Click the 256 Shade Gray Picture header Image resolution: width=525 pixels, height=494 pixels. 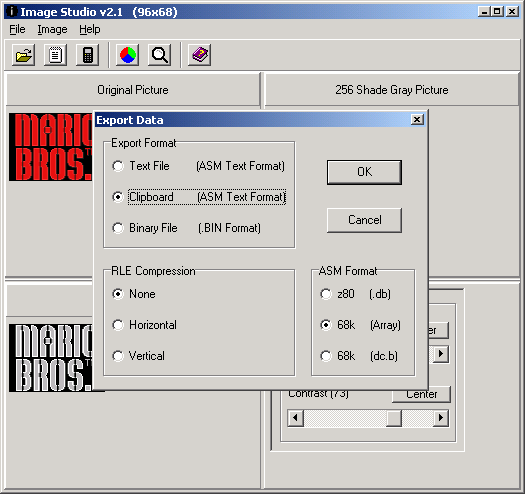coord(392,90)
